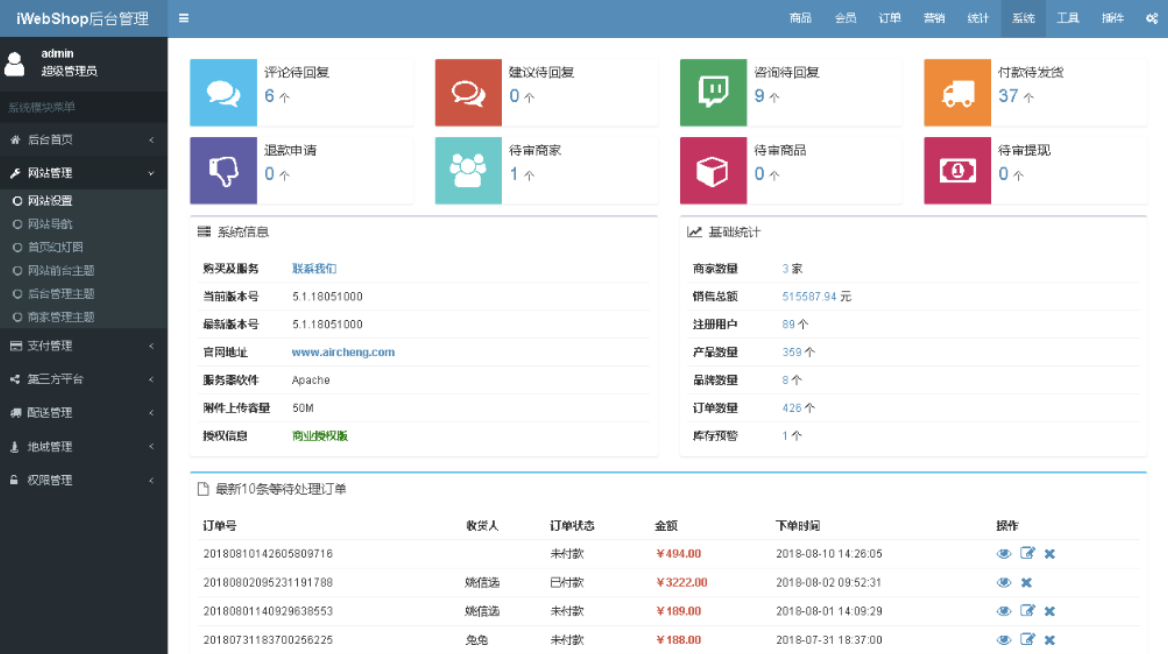Open the settings gears icon in top bar
The height and width of the screenshot is (654, 1168).
[x=1152, y=19]
